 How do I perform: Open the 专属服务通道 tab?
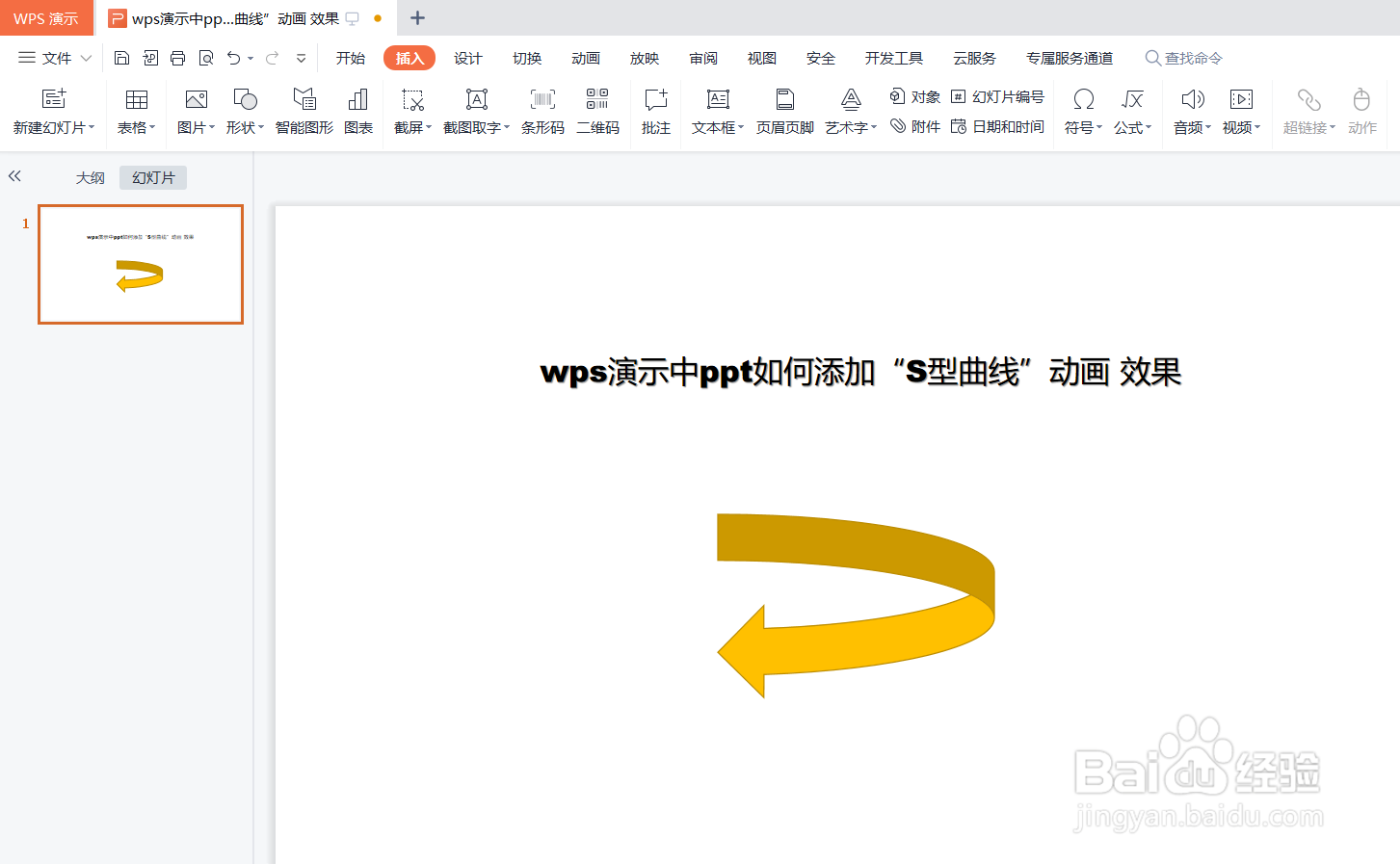(x=1070, y=58)
